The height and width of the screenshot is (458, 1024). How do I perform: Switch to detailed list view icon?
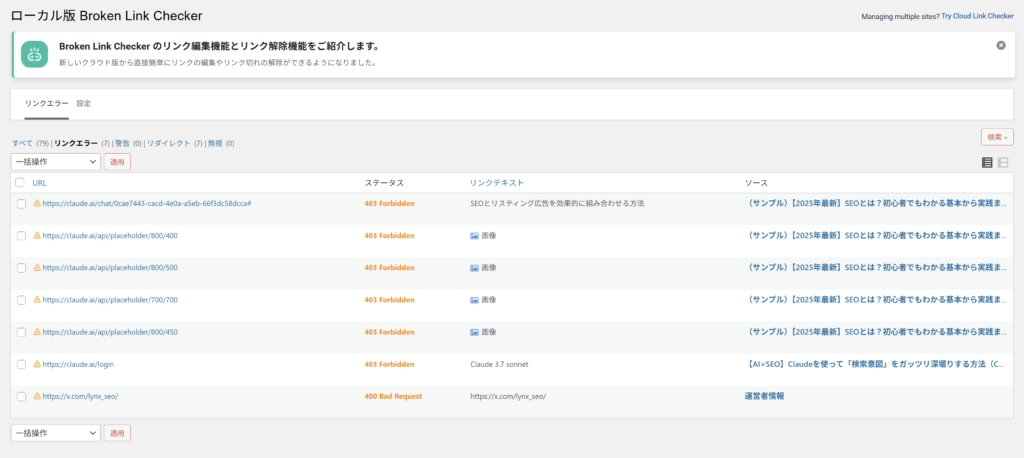[1003, 162]
